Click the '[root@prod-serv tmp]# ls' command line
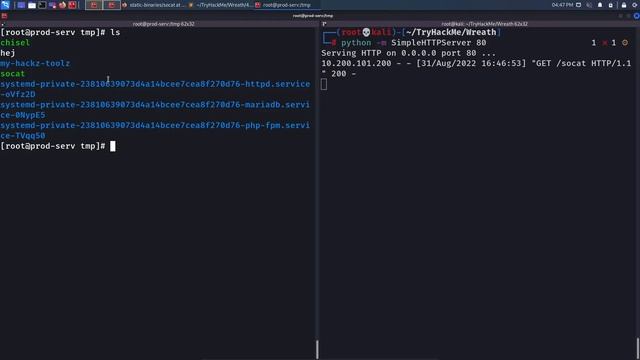 click(x=60, y=32)
